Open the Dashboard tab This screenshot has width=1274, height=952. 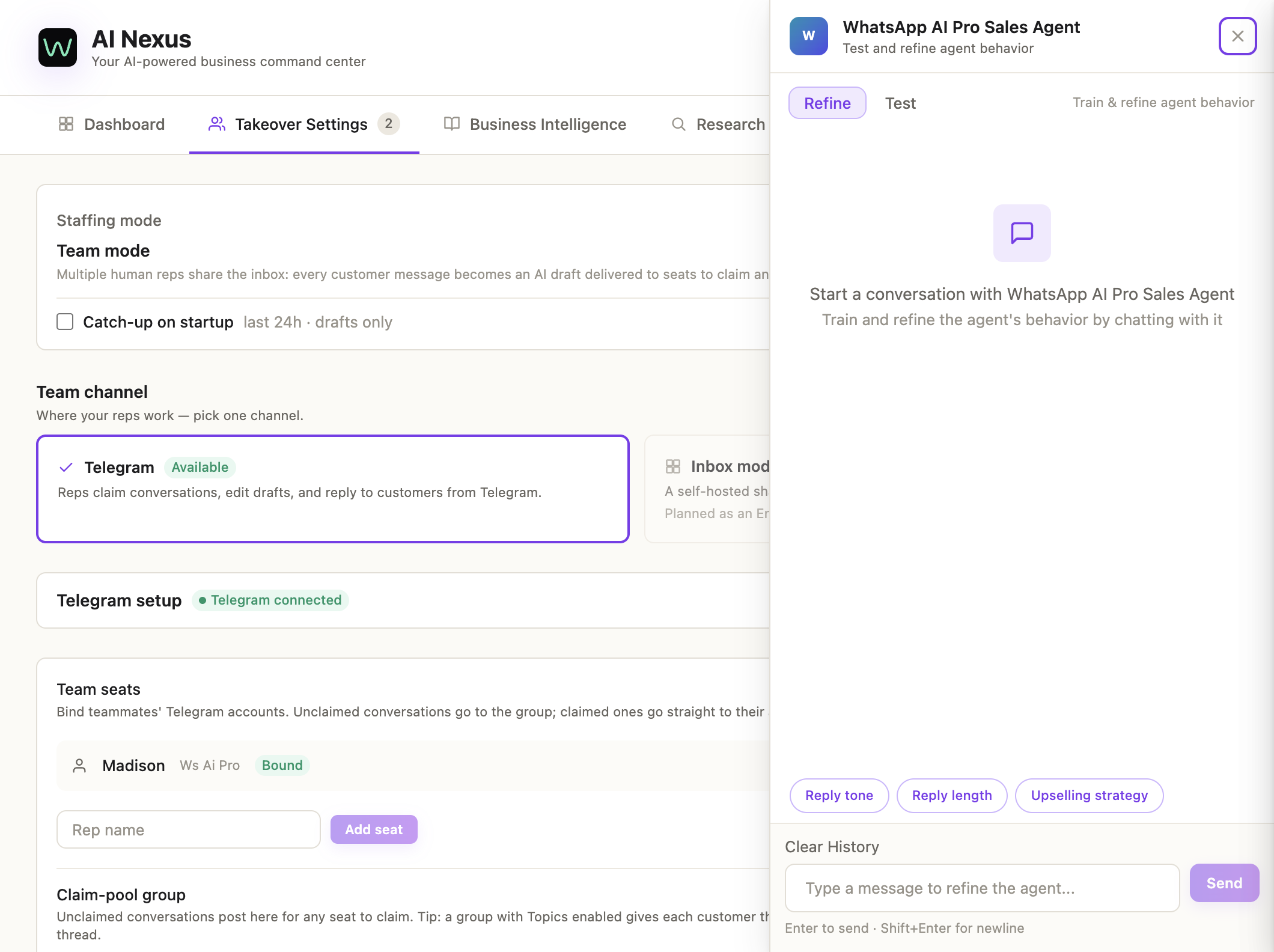tap(112, 124)
